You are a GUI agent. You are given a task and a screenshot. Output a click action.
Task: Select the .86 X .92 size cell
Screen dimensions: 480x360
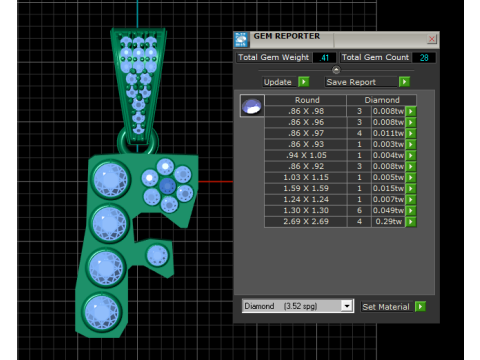[x=306, y=166]
